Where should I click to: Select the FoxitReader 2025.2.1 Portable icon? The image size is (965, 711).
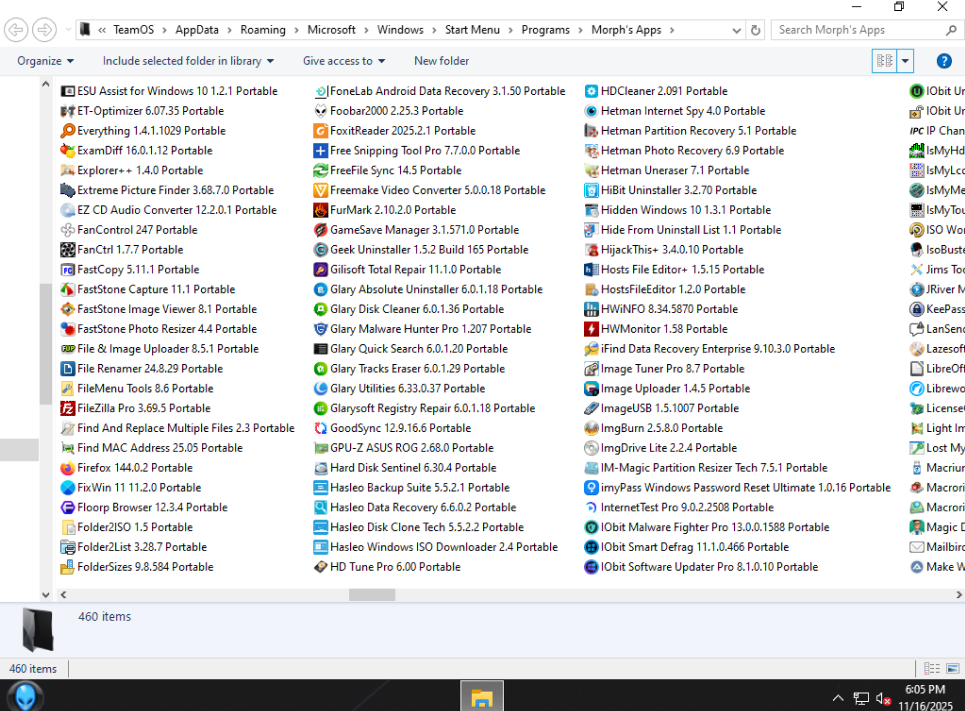pyautogui.click(x=321, y=131)
